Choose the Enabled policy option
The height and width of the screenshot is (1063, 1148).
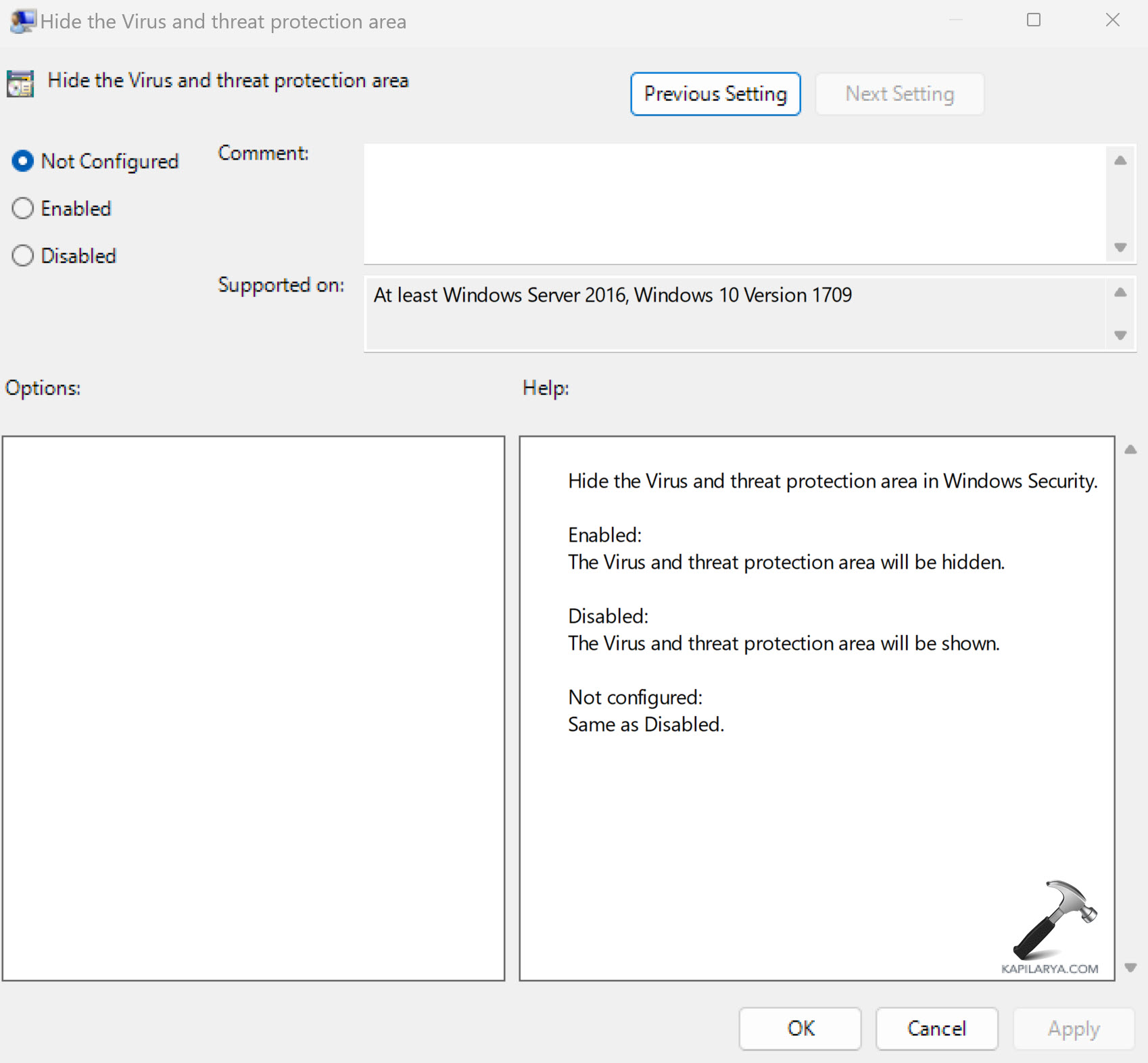(23, 208)
